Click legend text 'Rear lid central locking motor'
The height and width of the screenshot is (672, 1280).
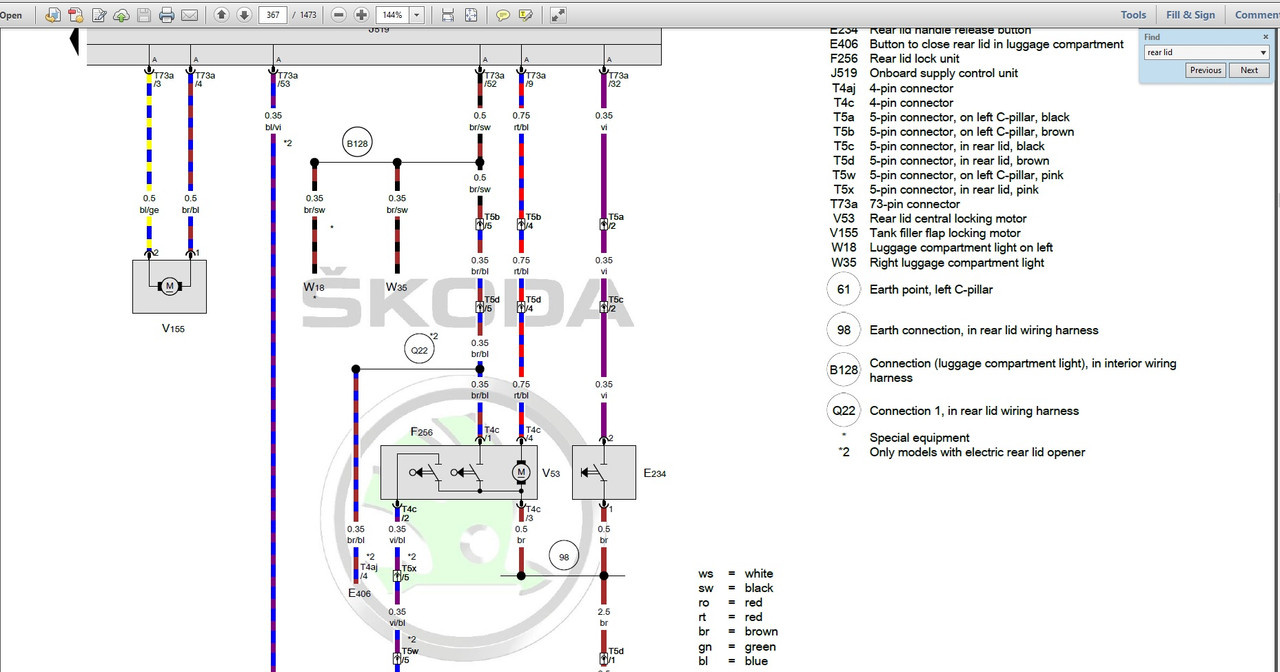(948, 218)
